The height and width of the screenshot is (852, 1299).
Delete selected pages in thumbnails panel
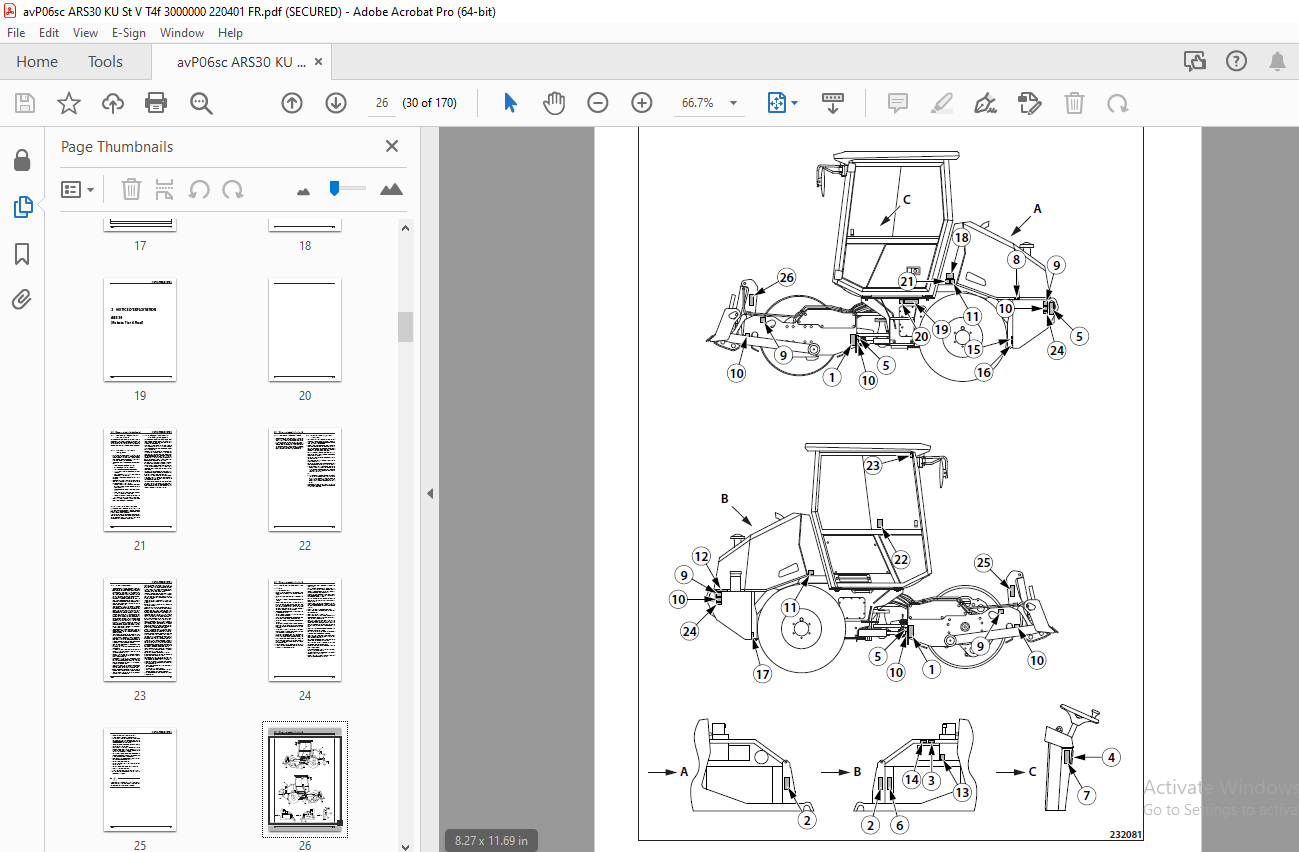coord(131,189)
